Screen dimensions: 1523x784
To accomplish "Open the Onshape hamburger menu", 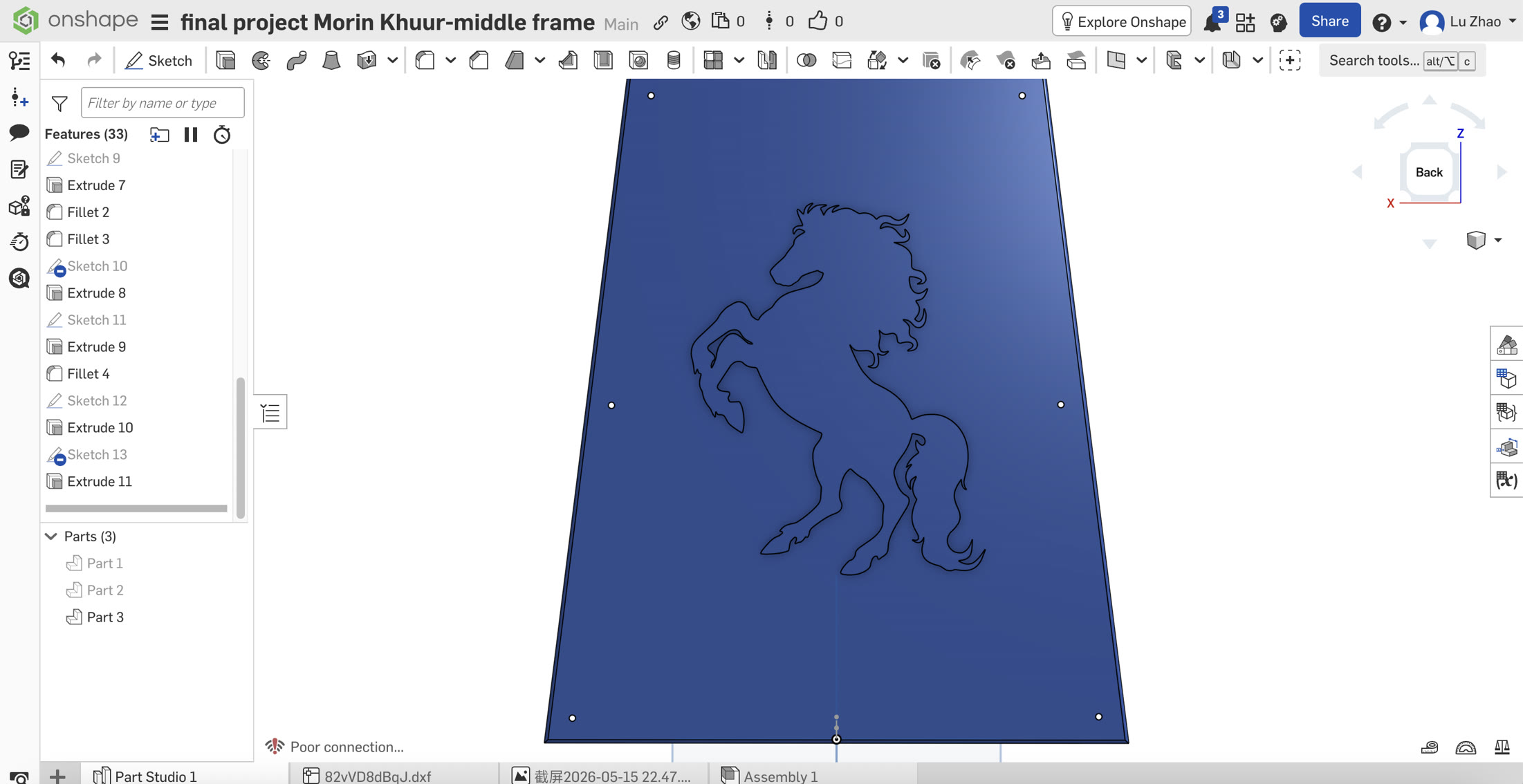I will pyautogui.click(x=160, y=22).
